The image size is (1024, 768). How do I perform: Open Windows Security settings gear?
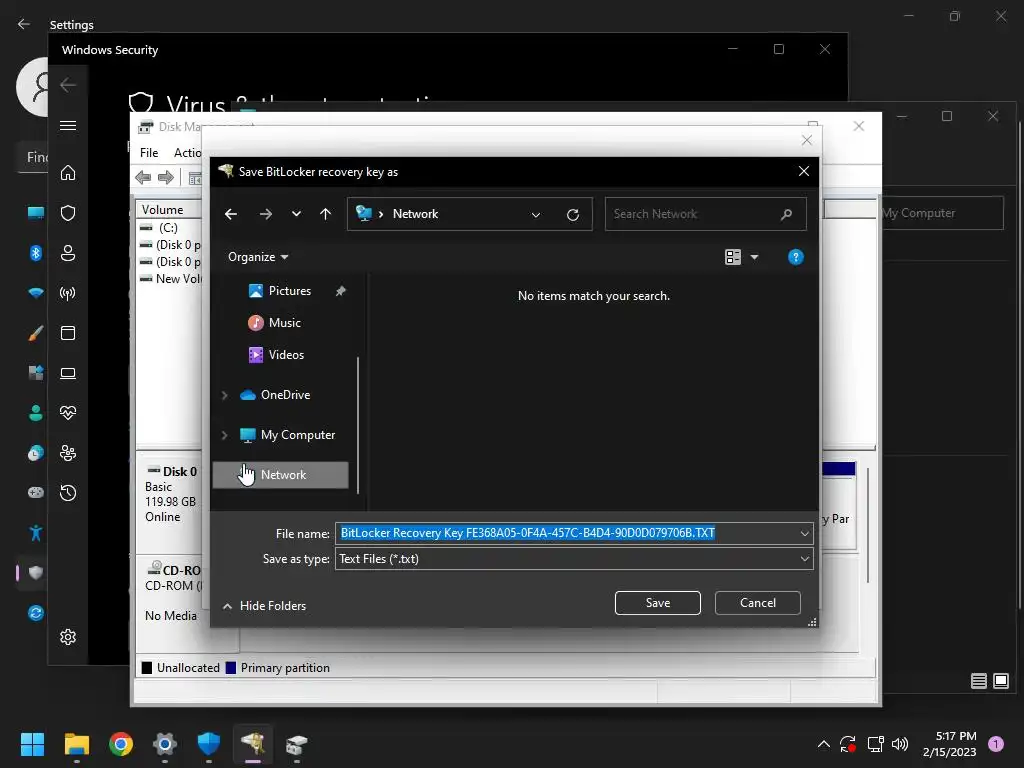(68, 637)
